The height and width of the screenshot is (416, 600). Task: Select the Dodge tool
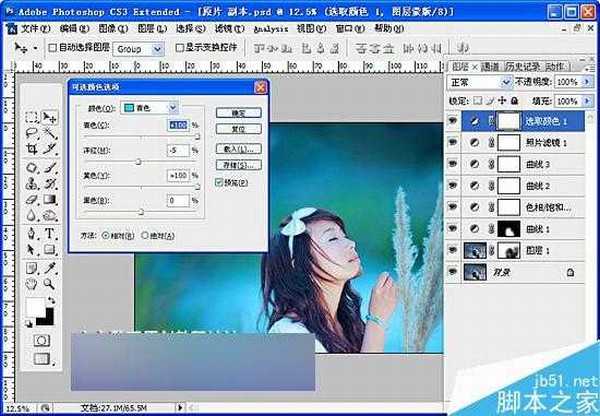50,215
